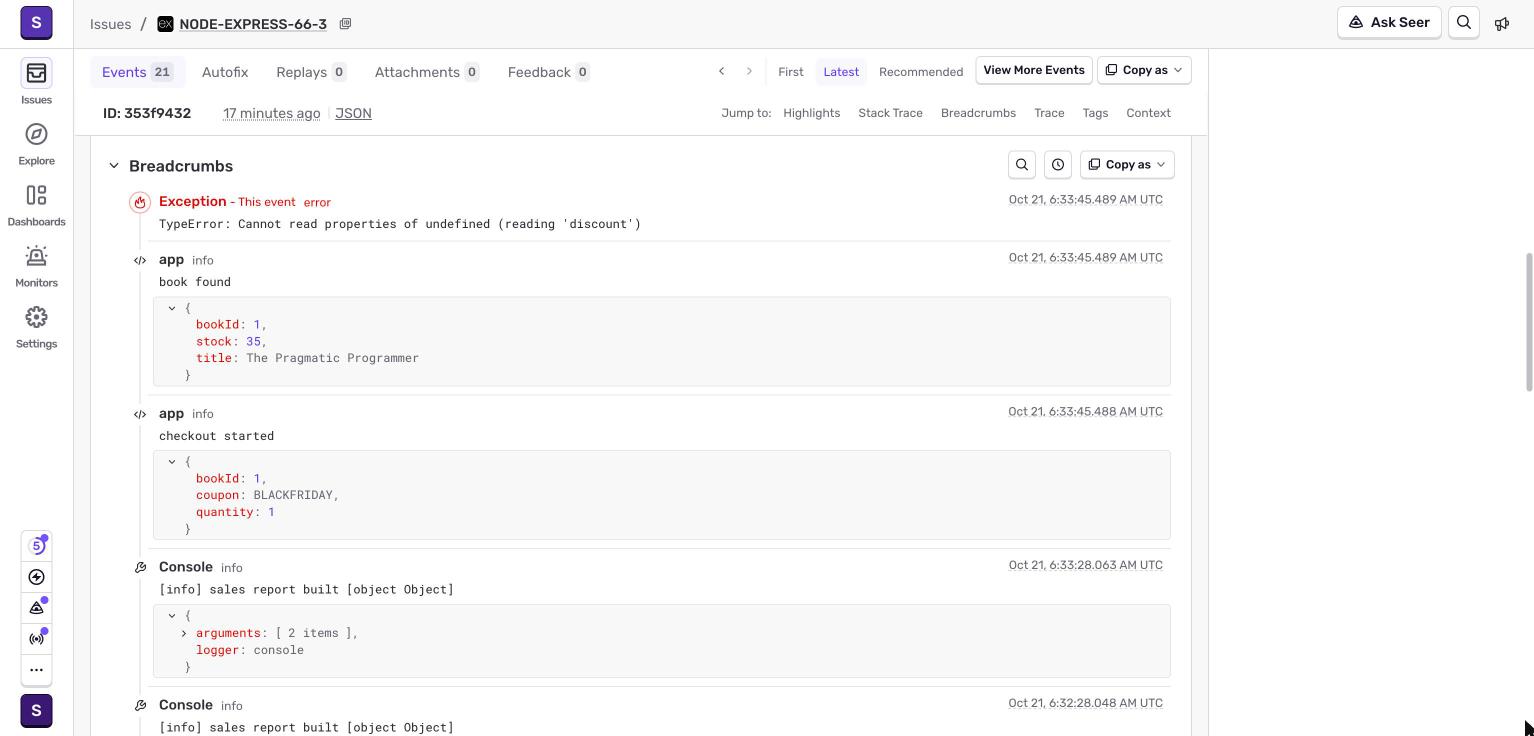Jump to Trace section

pos(1049,113)
